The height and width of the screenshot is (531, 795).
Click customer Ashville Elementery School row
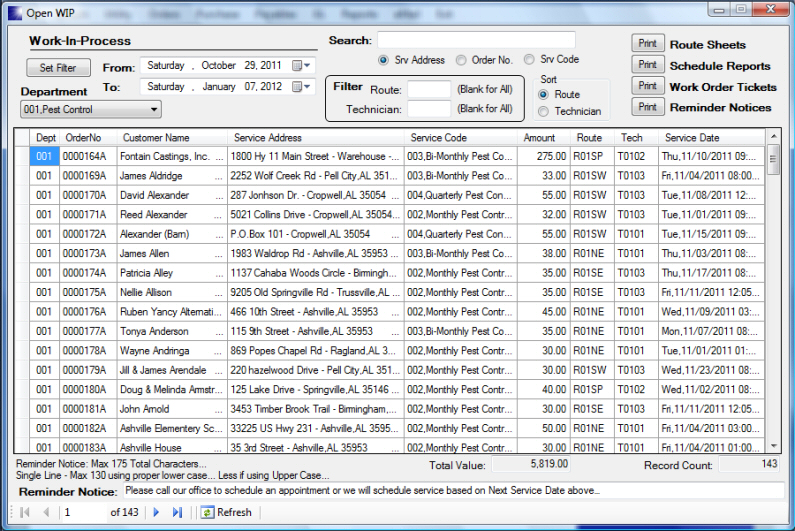click(172, 429)
